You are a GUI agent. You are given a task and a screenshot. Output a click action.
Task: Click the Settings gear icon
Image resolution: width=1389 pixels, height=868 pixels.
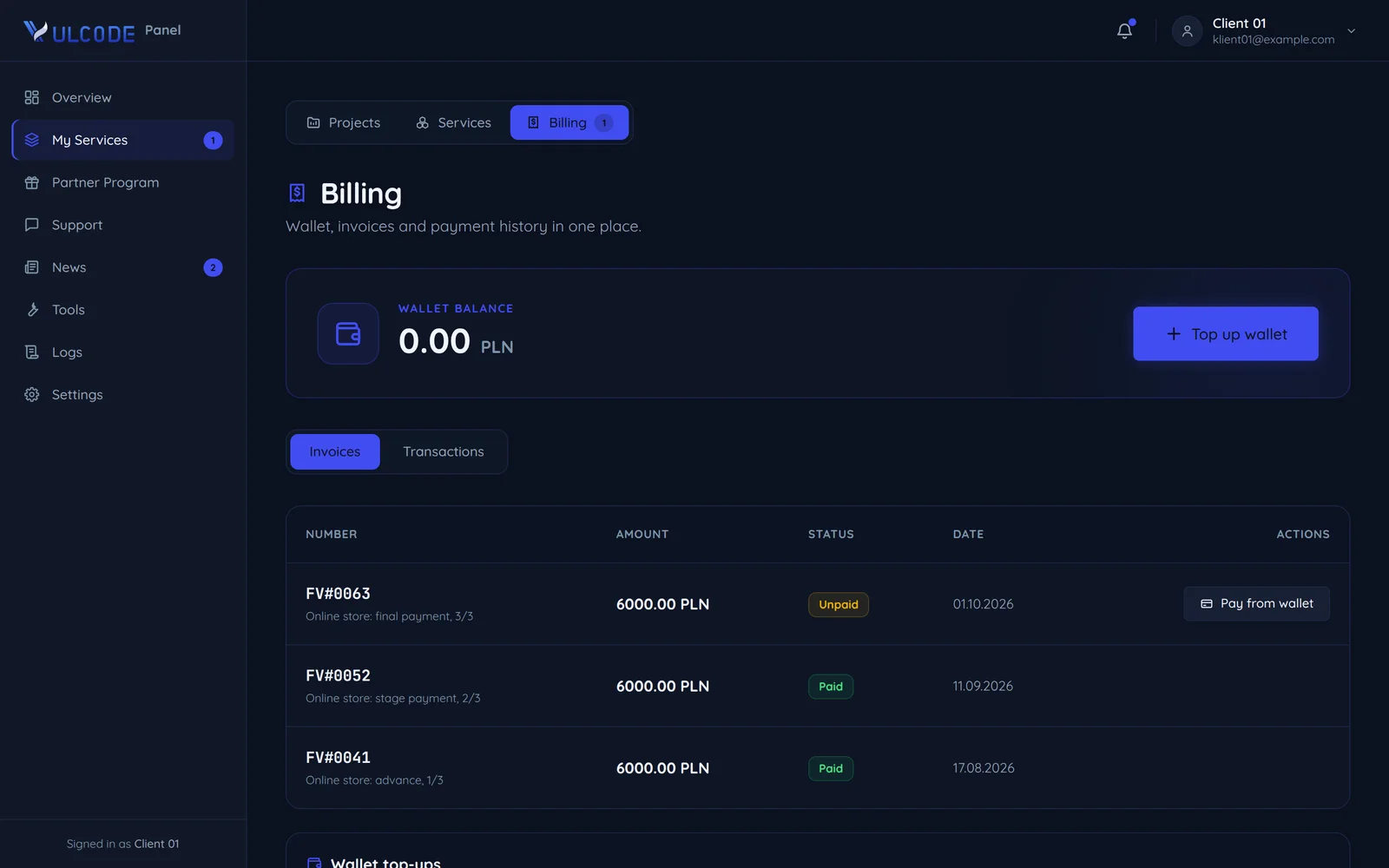(x=32, y=395)
